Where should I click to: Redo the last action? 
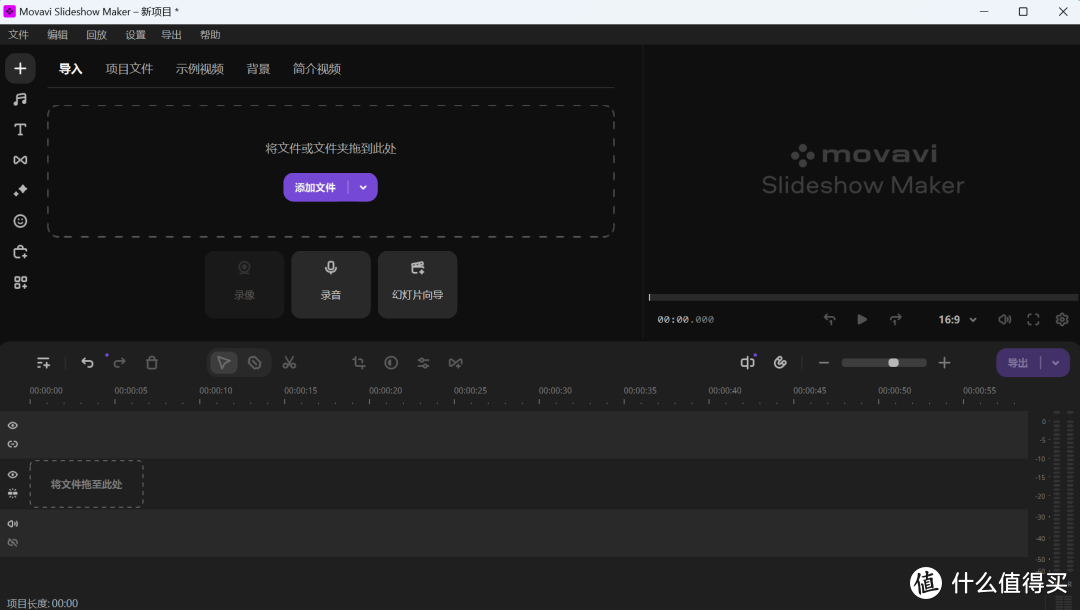[x=120, y=363]
